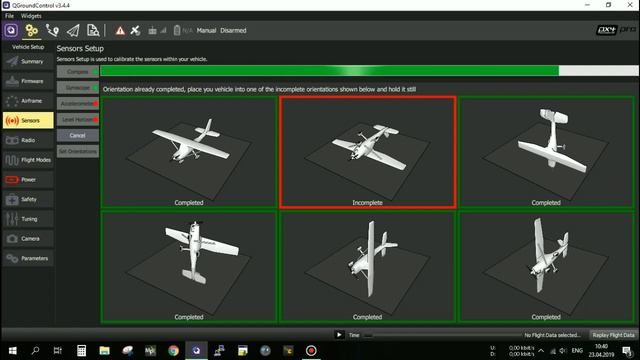Click the Accelerometer calibration button
Screen dimensions: 640x360
[78, 104]
